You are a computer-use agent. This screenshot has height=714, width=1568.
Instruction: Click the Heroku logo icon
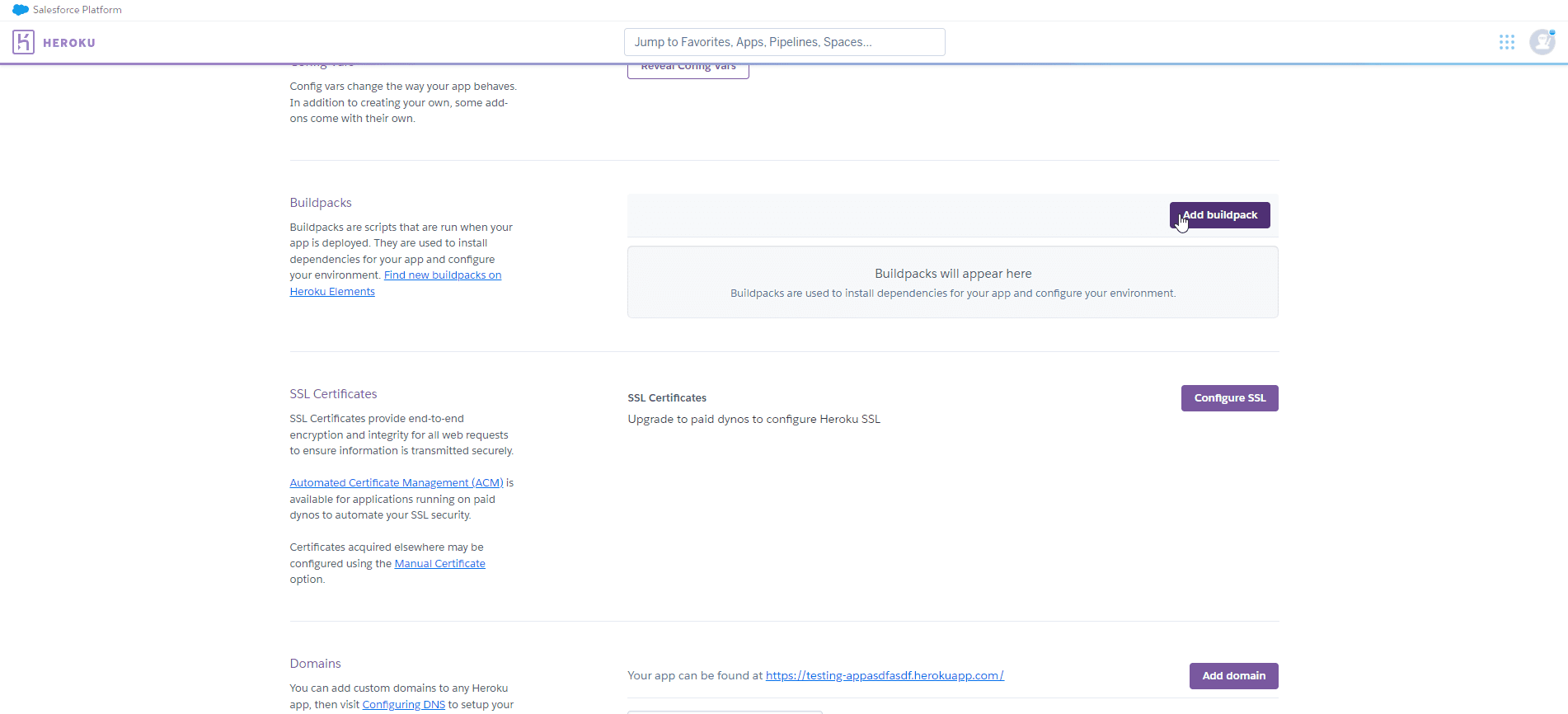point(23,42)
